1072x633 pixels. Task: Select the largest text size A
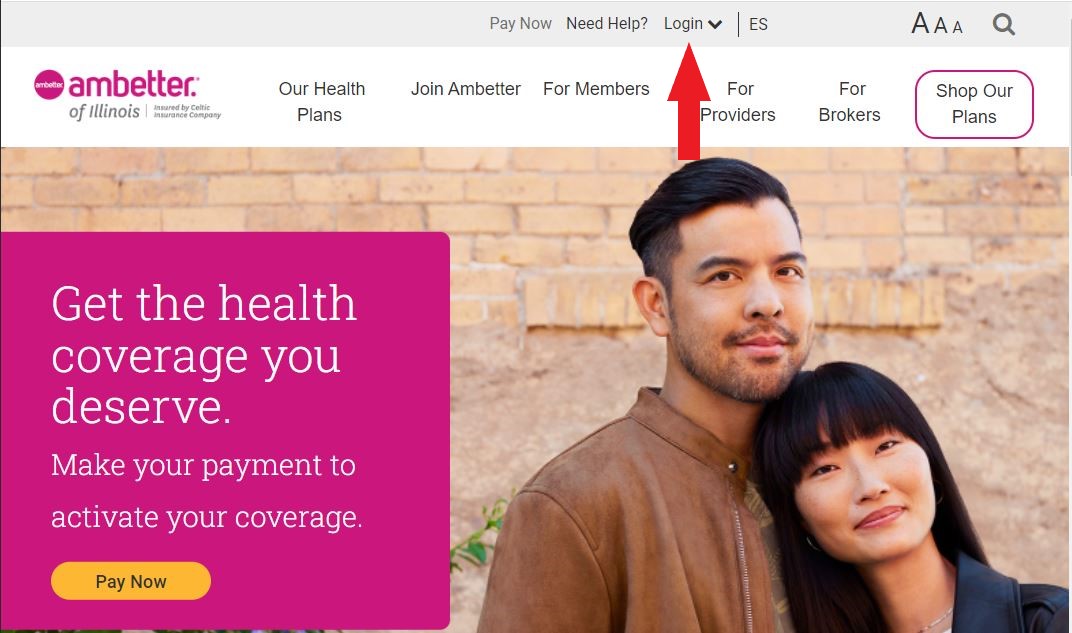coord(920,23)
